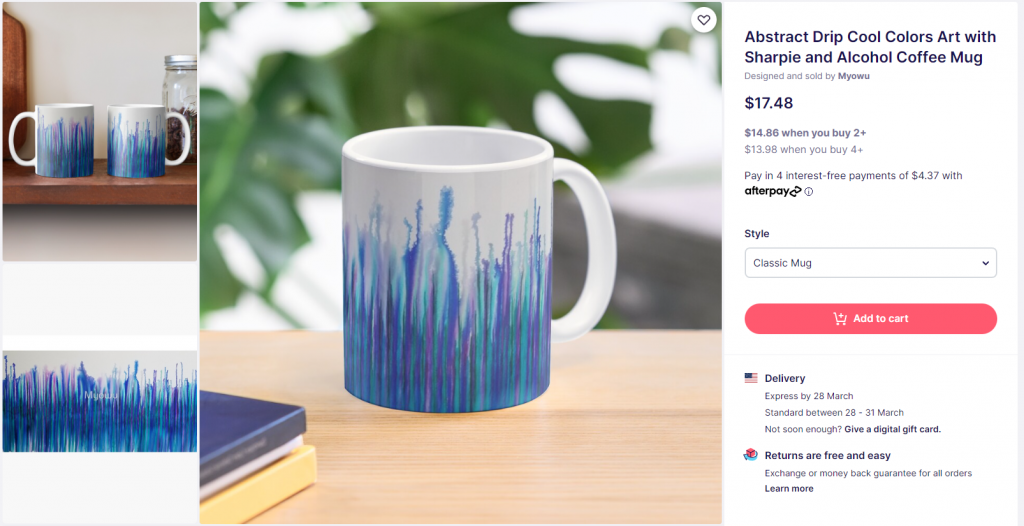Click the $14.86 buy 2+ discount text

805,132
